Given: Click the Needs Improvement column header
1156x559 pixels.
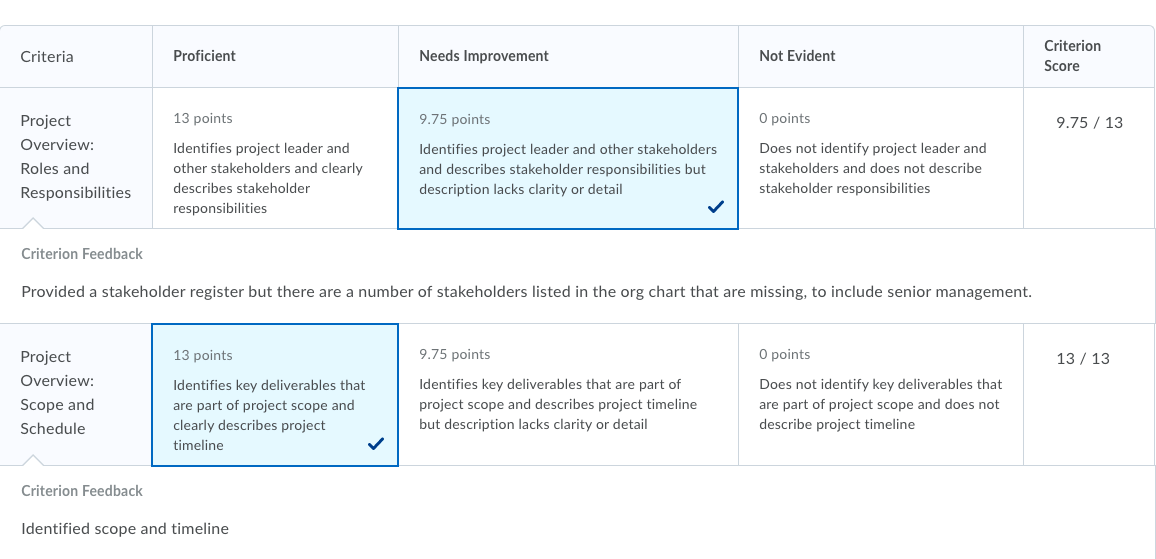Looking at the screenshot, I should tap(484, 56).
